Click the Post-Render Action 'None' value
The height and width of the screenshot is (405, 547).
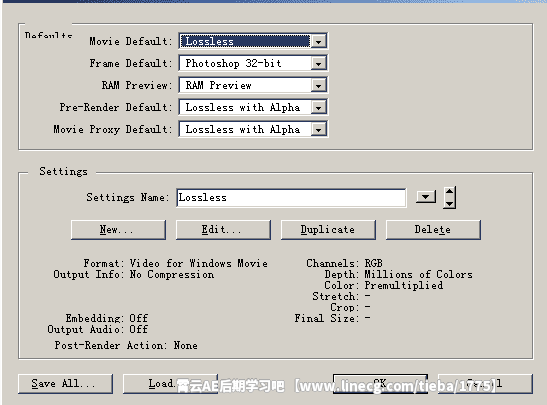click(x=186, y=345)
